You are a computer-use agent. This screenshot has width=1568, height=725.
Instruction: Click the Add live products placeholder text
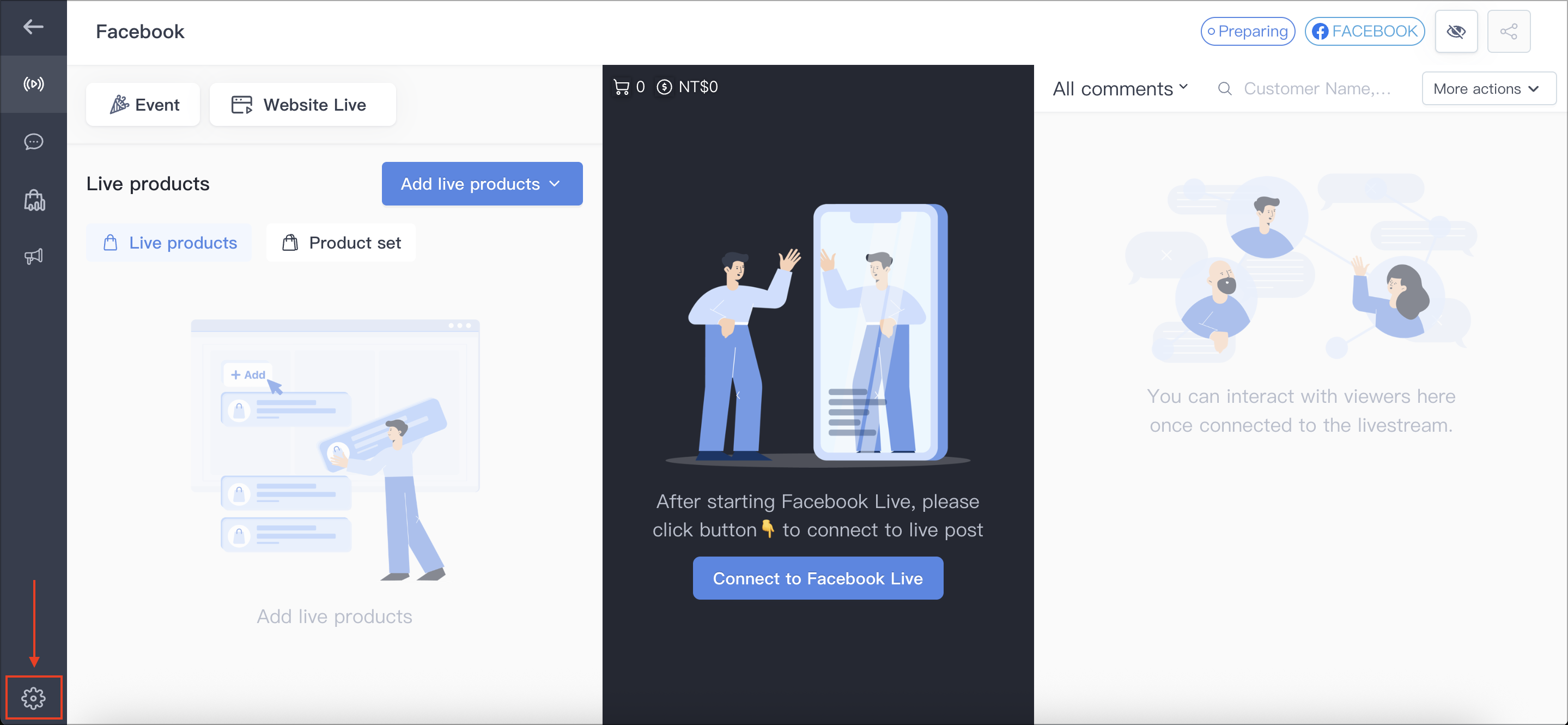pos(334,617)
